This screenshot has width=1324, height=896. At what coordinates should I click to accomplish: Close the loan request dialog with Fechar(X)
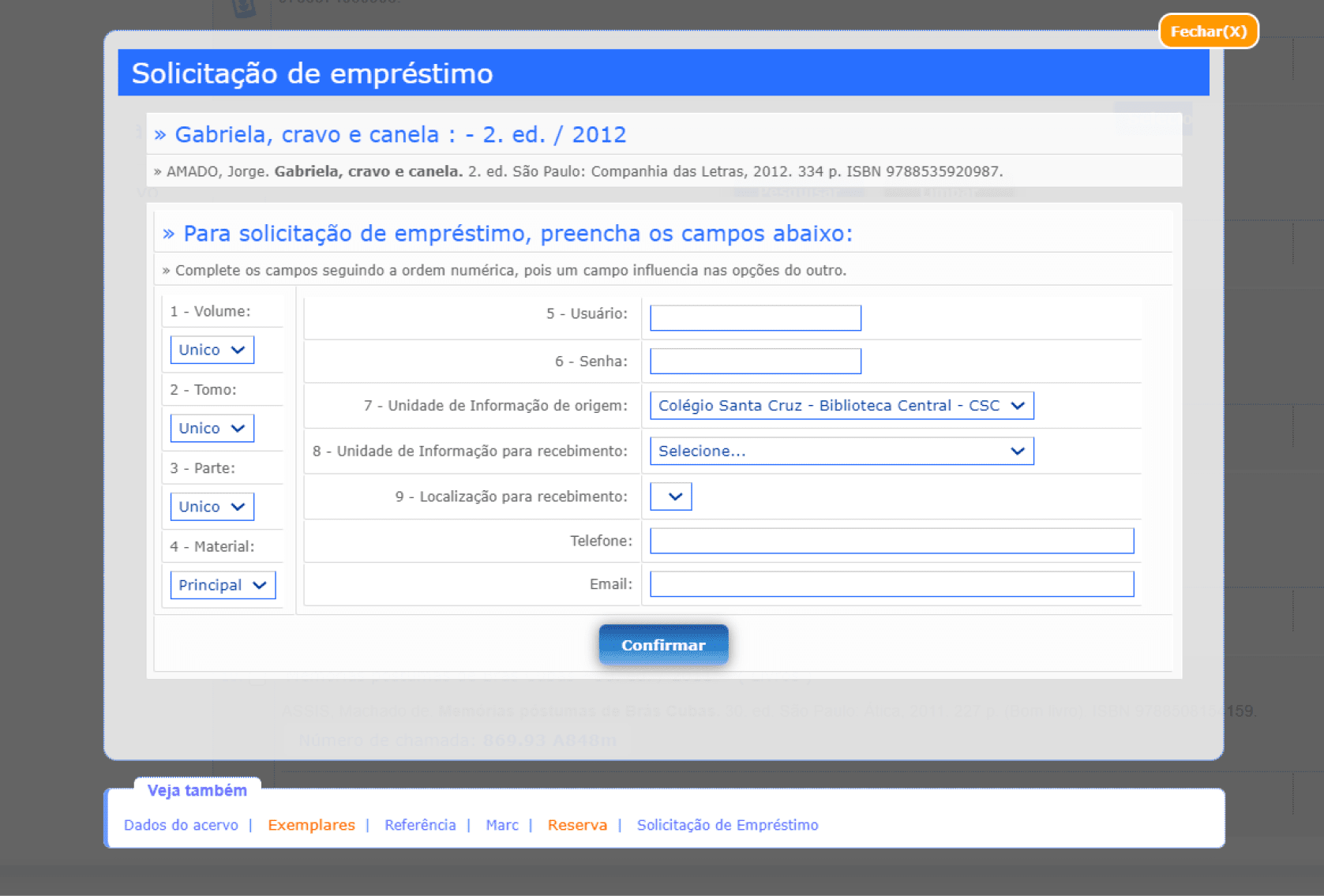coord(1207,32)
